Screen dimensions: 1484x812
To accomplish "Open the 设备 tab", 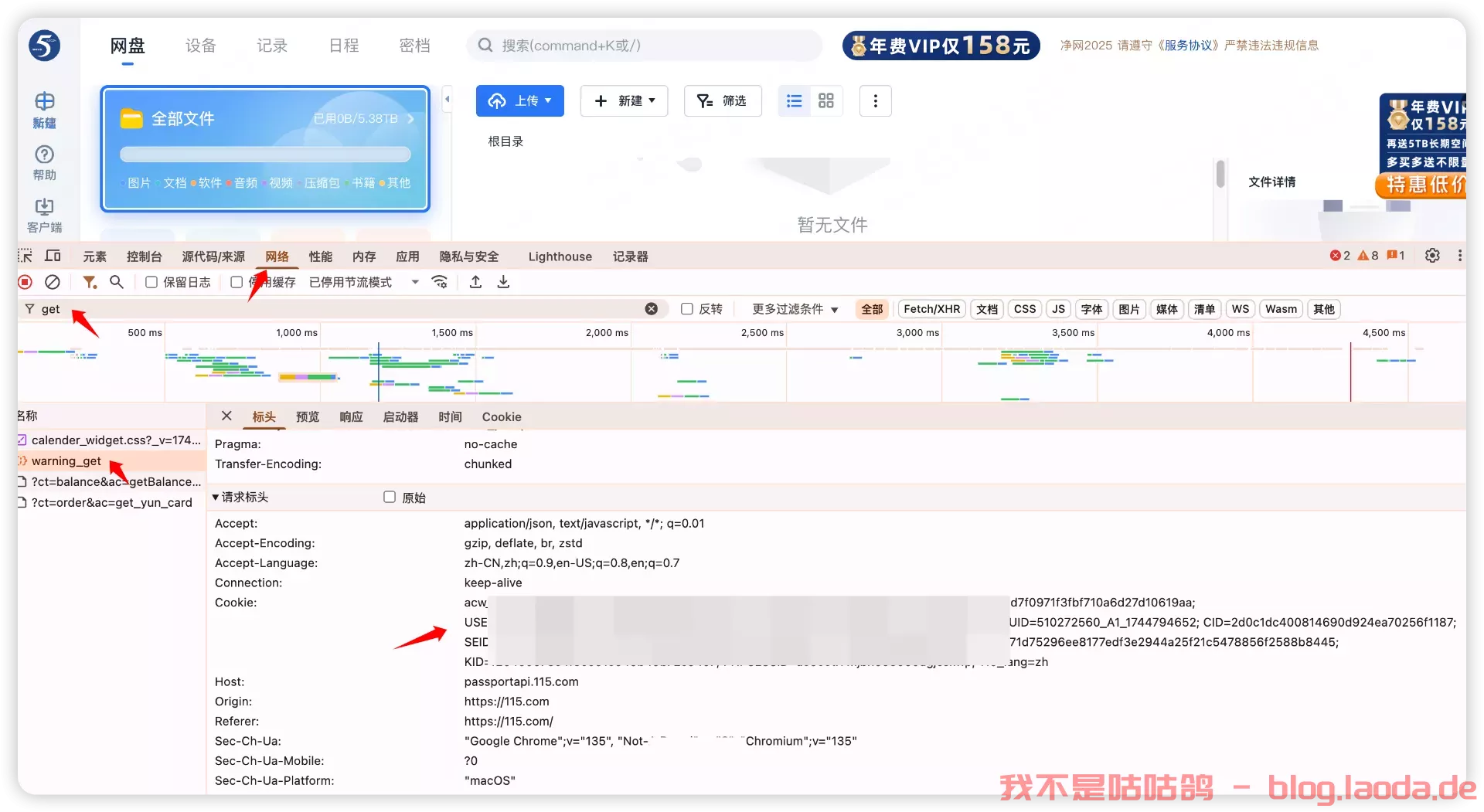I will tap(200, 46).
